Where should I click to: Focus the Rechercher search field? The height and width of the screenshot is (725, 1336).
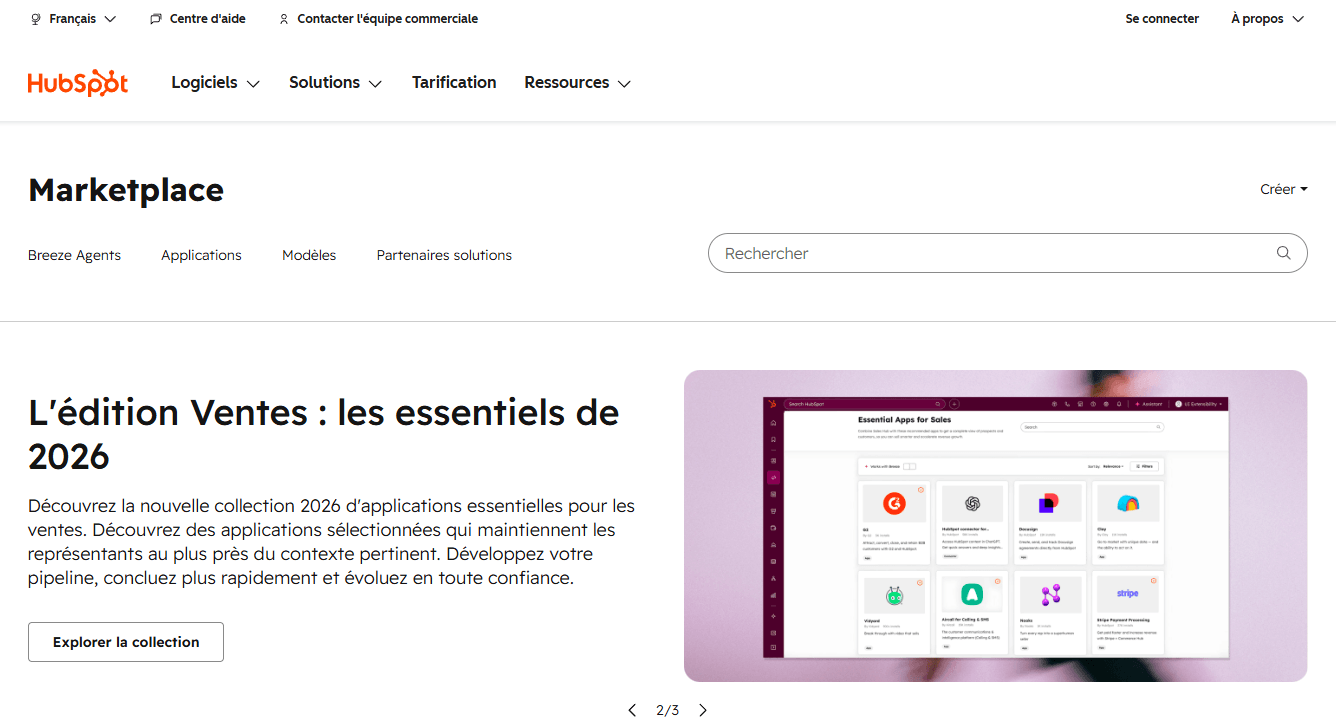[1007, 253]
